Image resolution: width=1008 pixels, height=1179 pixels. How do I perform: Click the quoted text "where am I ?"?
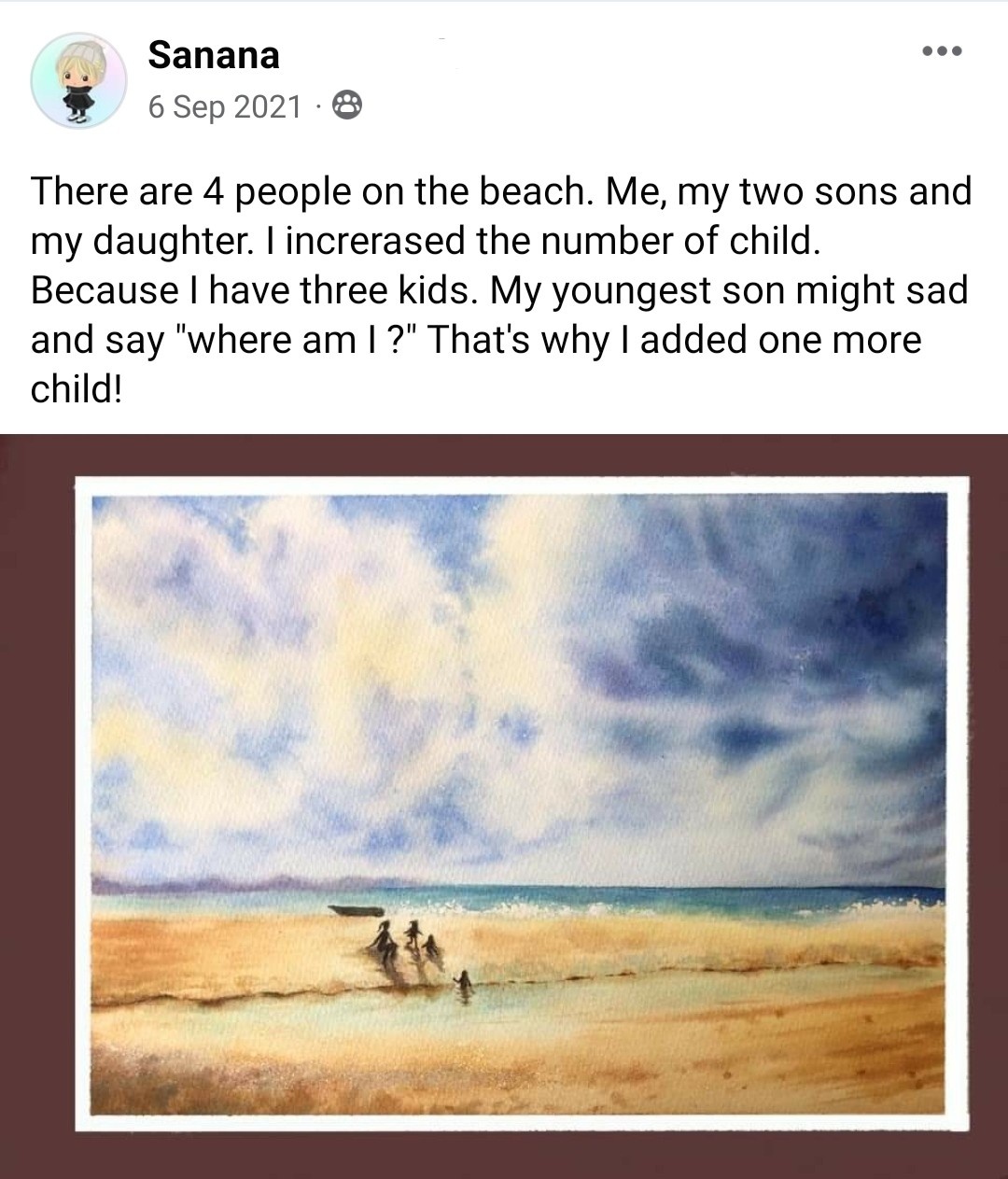[295, 340]
